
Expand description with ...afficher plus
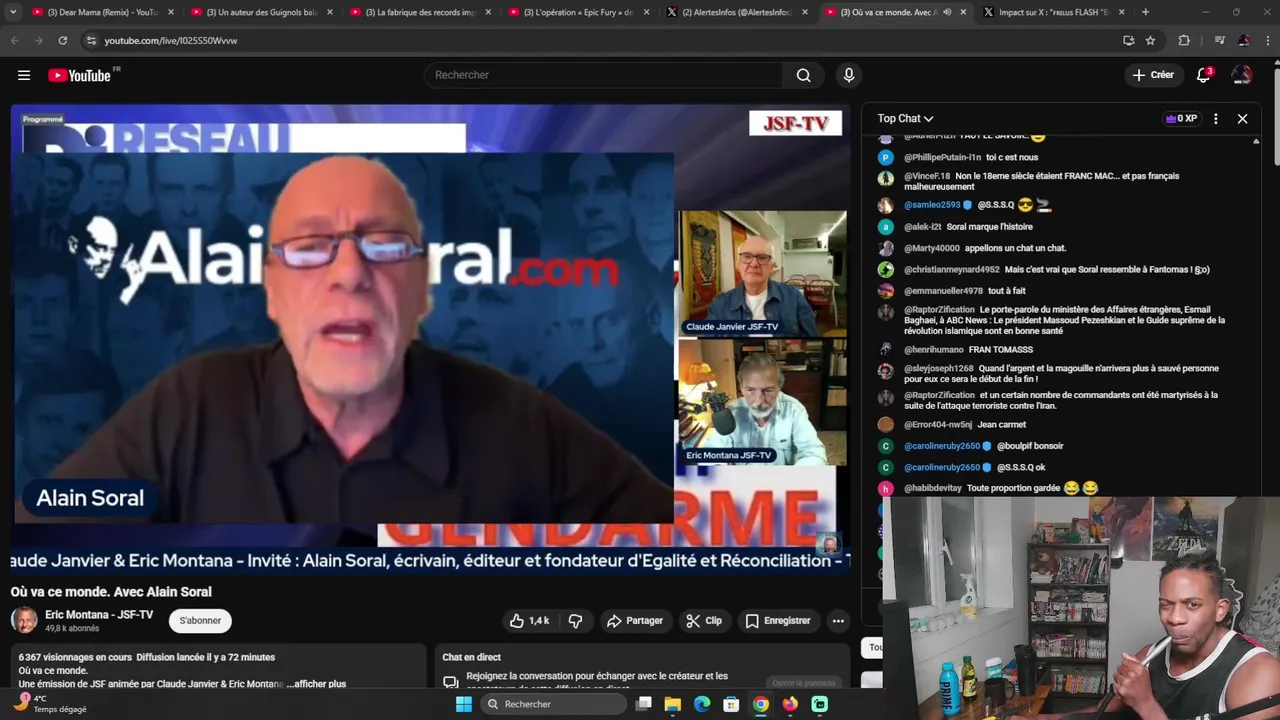(x=316, y=684)
